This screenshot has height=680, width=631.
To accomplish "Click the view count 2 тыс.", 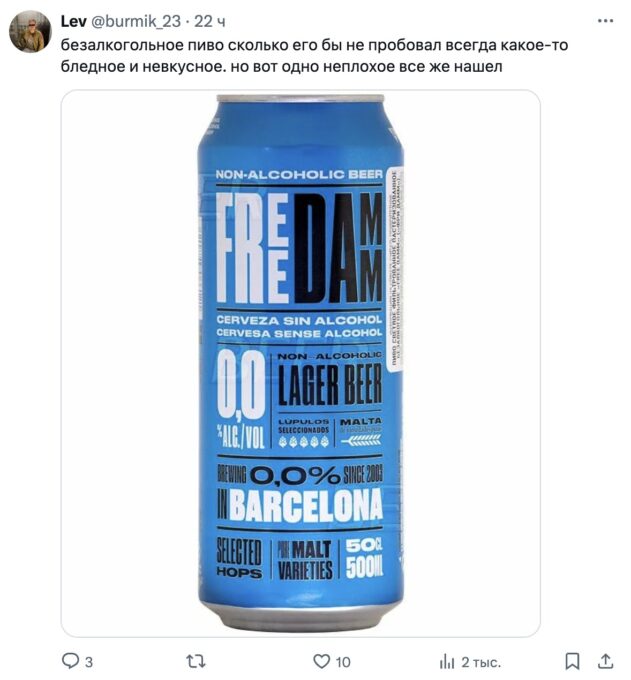I will (481, 662).
